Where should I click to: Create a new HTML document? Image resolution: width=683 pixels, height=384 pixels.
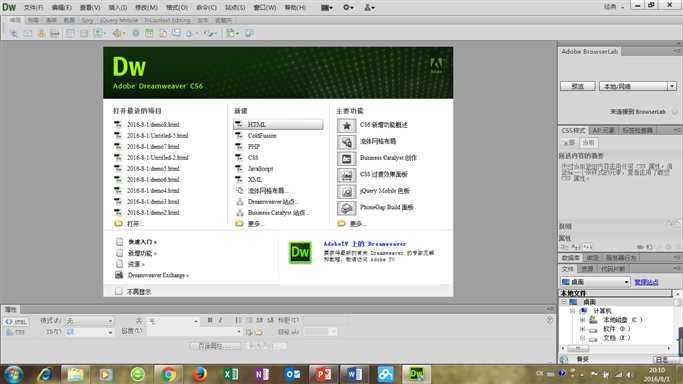(278, 125)
